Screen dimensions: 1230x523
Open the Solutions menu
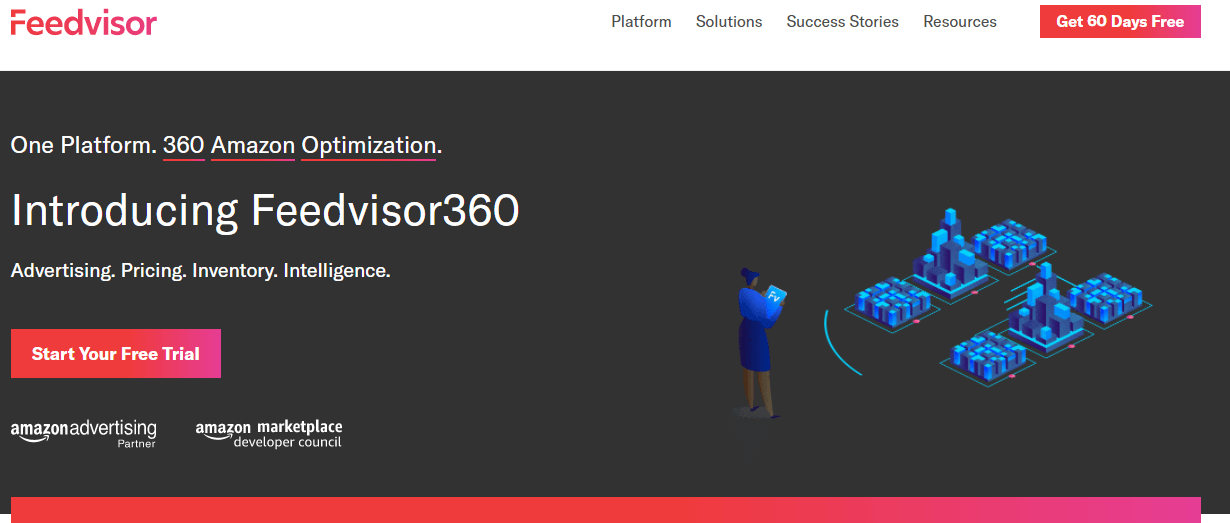pyautogui.click(x=729, y=21)
